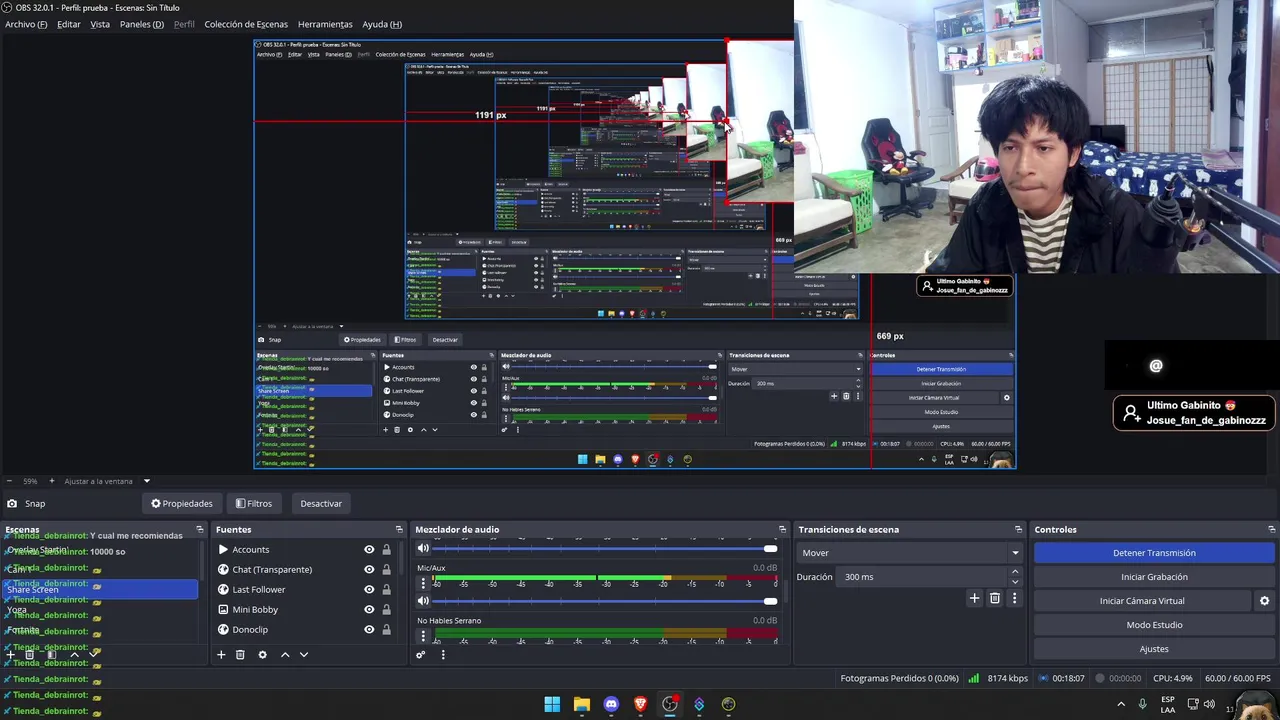Decrease transition duration with down arrow
Screen dimensions: 1280x720
tap(1015, 582)
